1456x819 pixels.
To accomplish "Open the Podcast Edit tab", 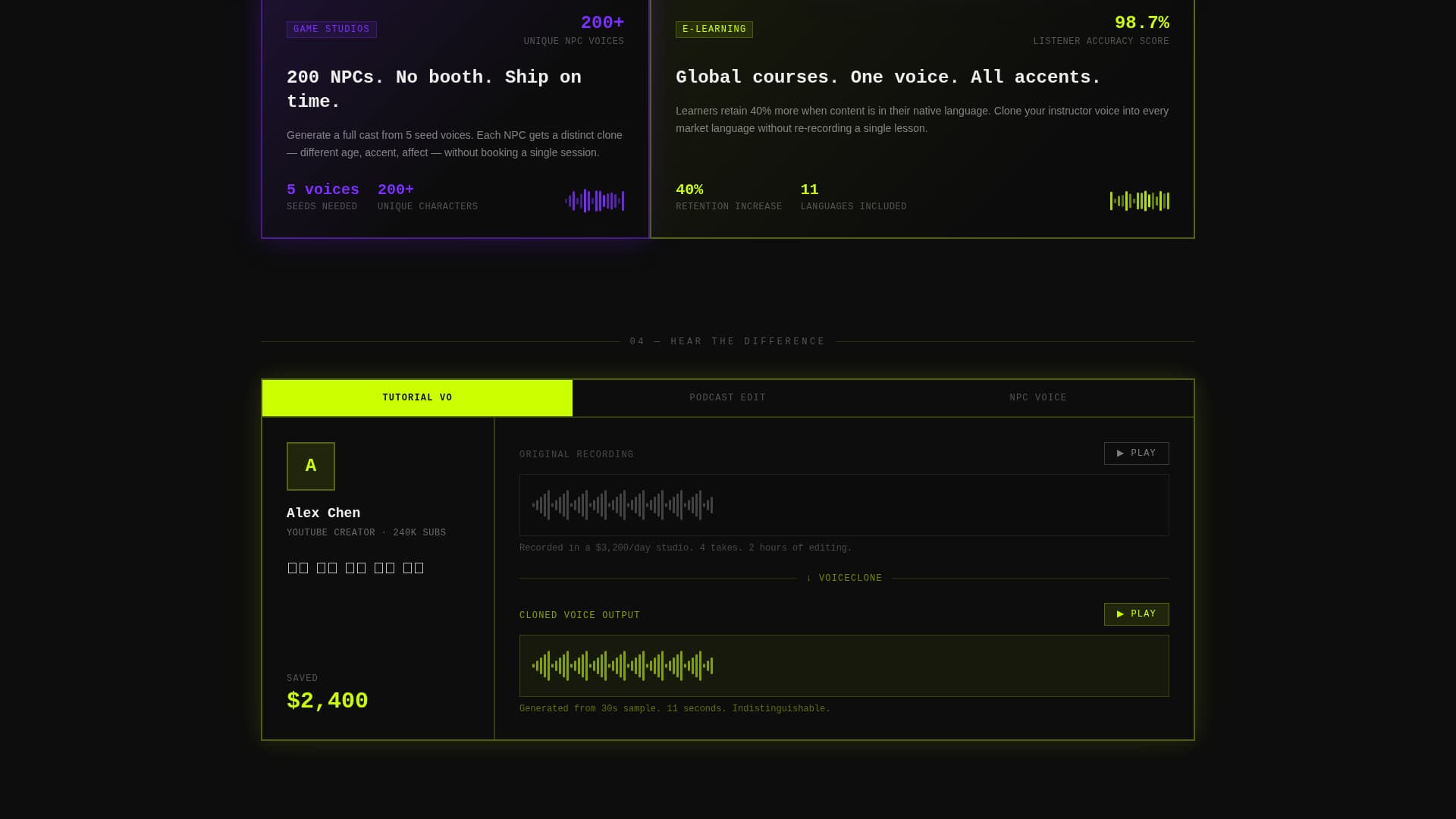I will click(727, 398).
